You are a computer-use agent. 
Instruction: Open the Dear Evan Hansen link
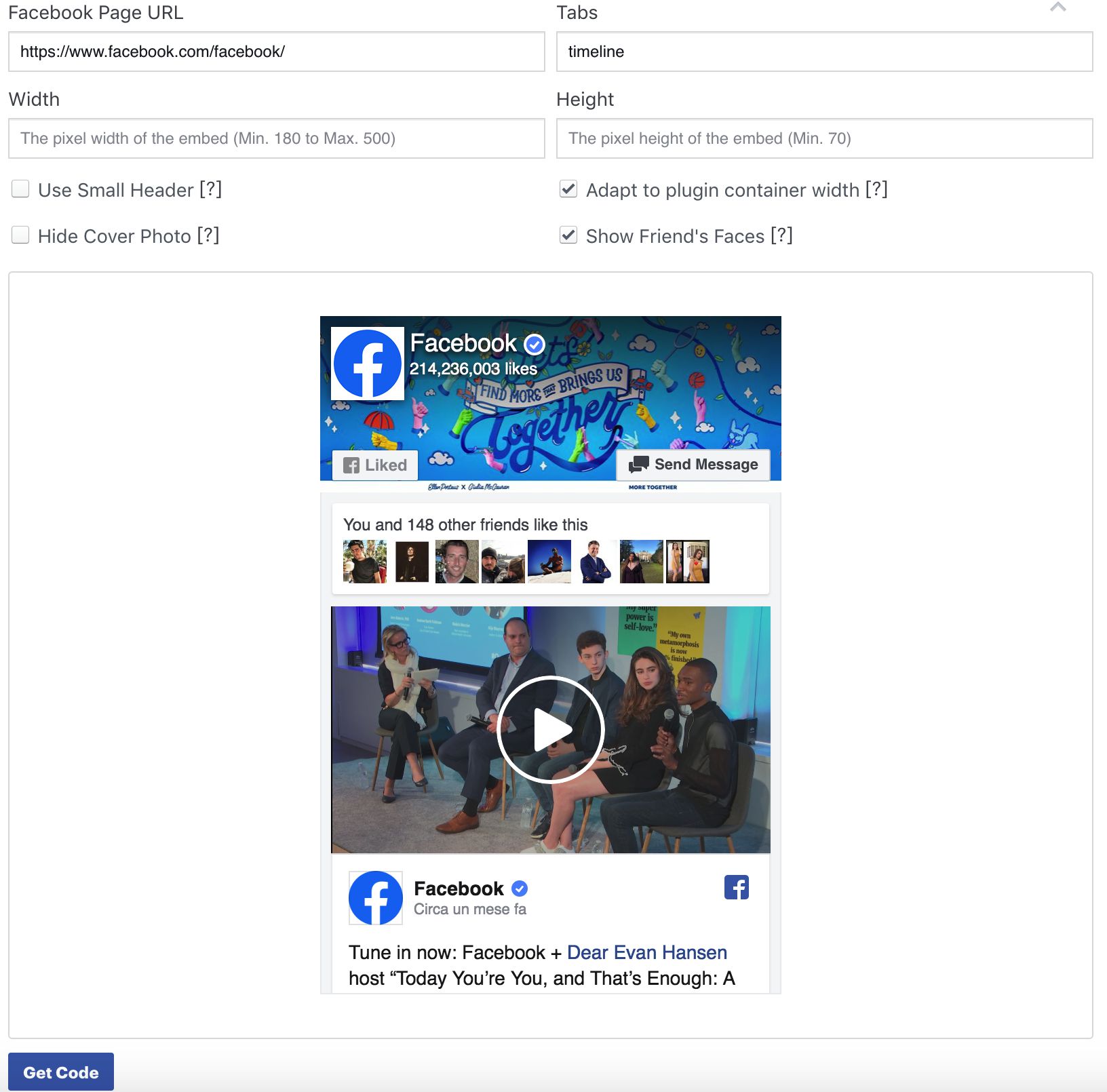[x=647, y=952]
